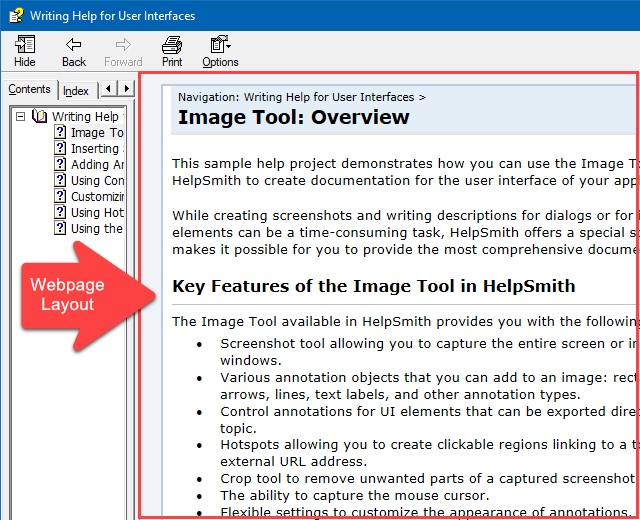This screenshot has width=640, height=520.
Task: Click the Print toolbar button
Action: [172, 51]
